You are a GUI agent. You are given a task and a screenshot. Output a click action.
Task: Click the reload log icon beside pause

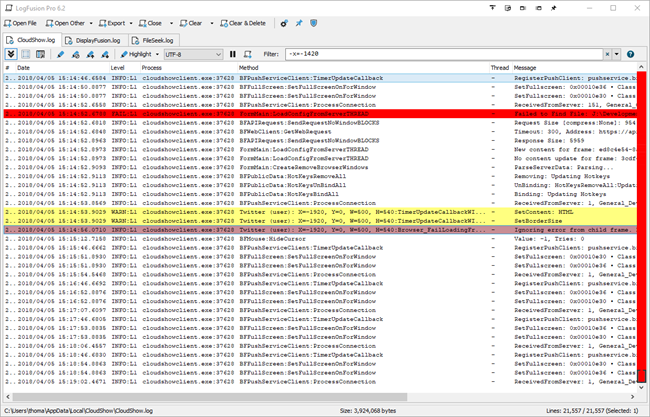(x=247, y=54)
